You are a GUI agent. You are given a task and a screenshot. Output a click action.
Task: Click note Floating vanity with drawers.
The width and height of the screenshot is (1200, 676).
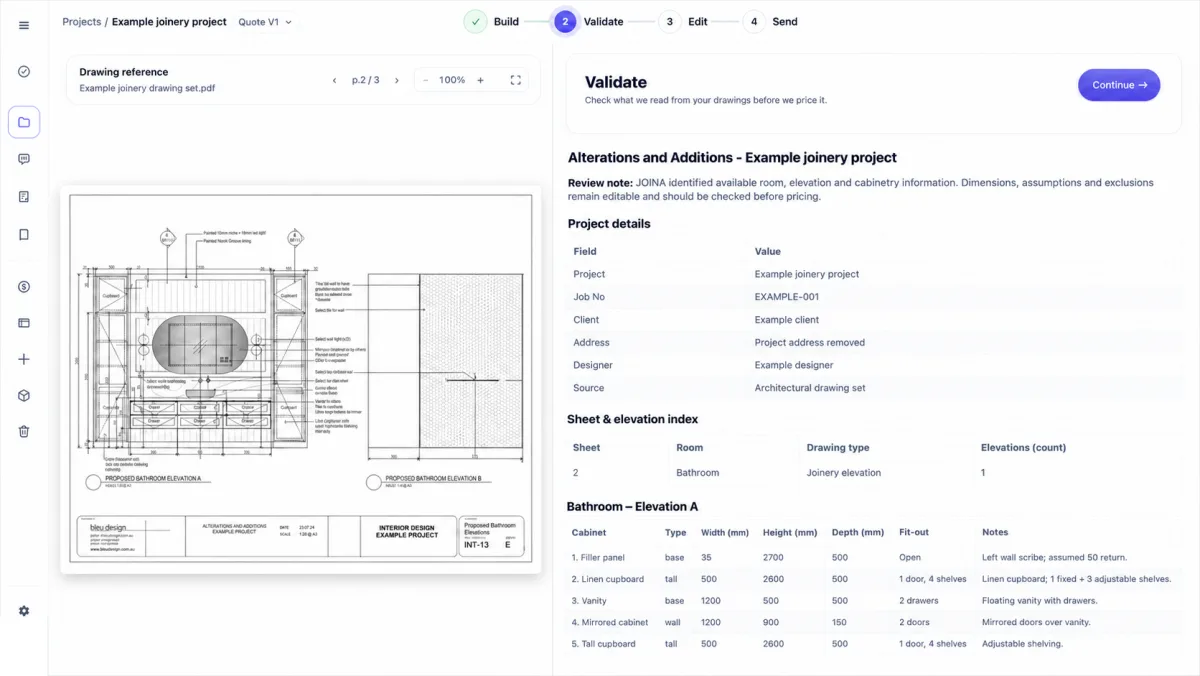1040,601
